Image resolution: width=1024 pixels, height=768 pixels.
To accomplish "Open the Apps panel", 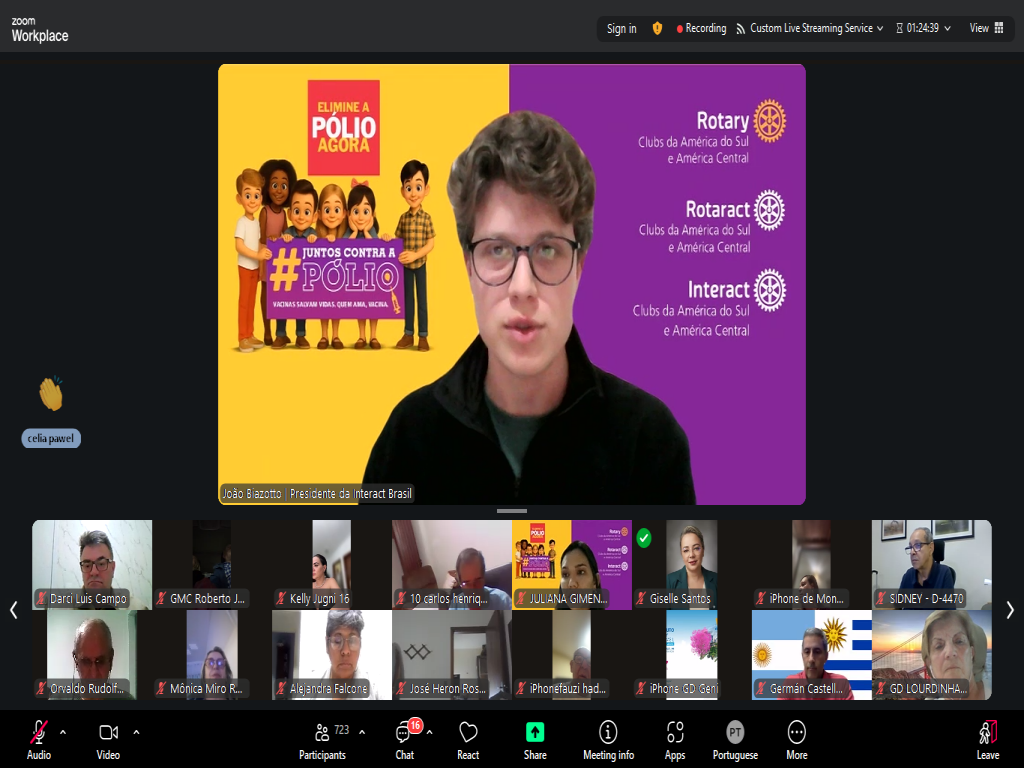I will 675,738.
